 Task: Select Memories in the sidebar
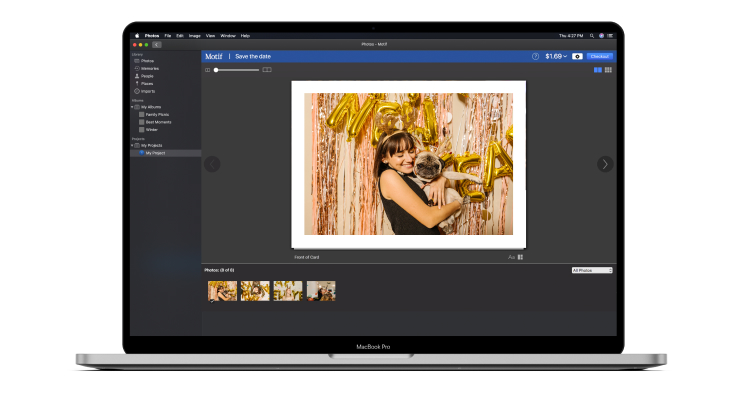click(x=148, y=68)
